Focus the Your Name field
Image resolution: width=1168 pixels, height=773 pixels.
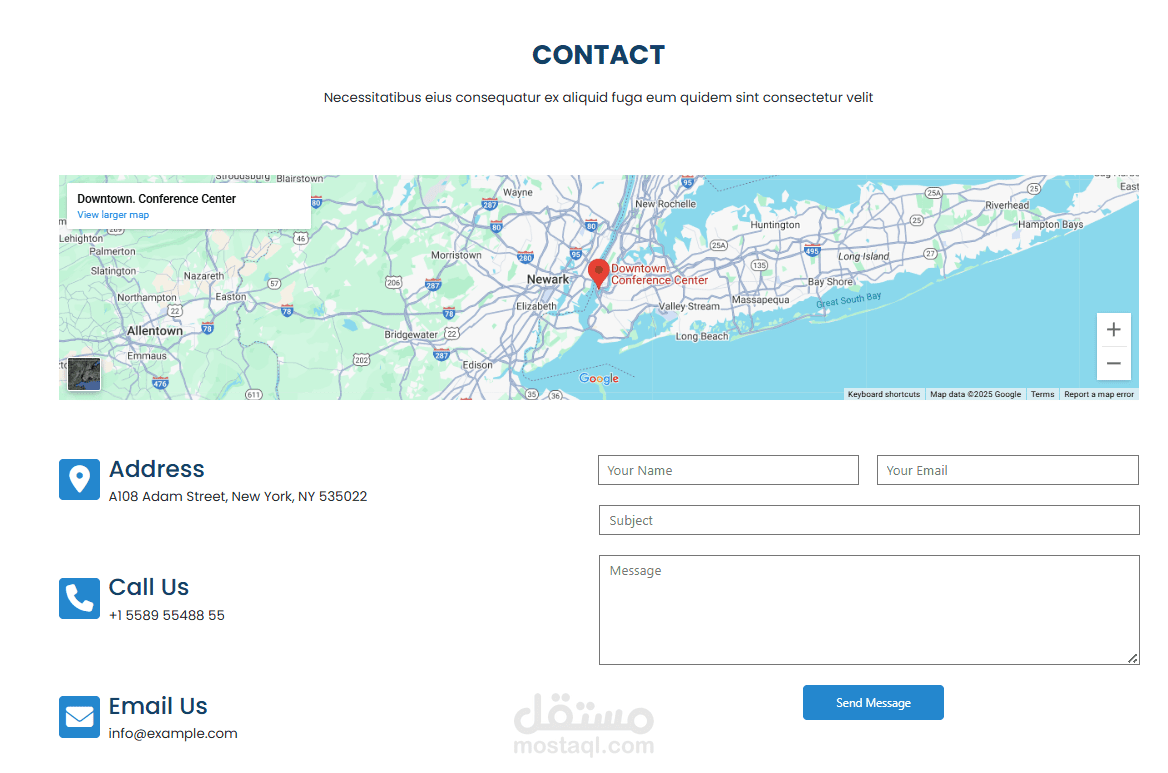pyautogui.click(x=729, y=470)
